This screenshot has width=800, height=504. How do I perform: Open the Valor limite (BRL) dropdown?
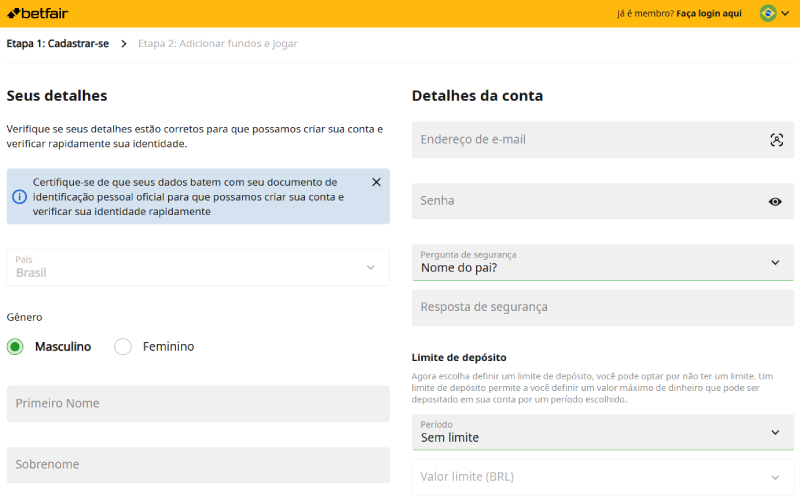pyautogui.click(x=603, y=477)
